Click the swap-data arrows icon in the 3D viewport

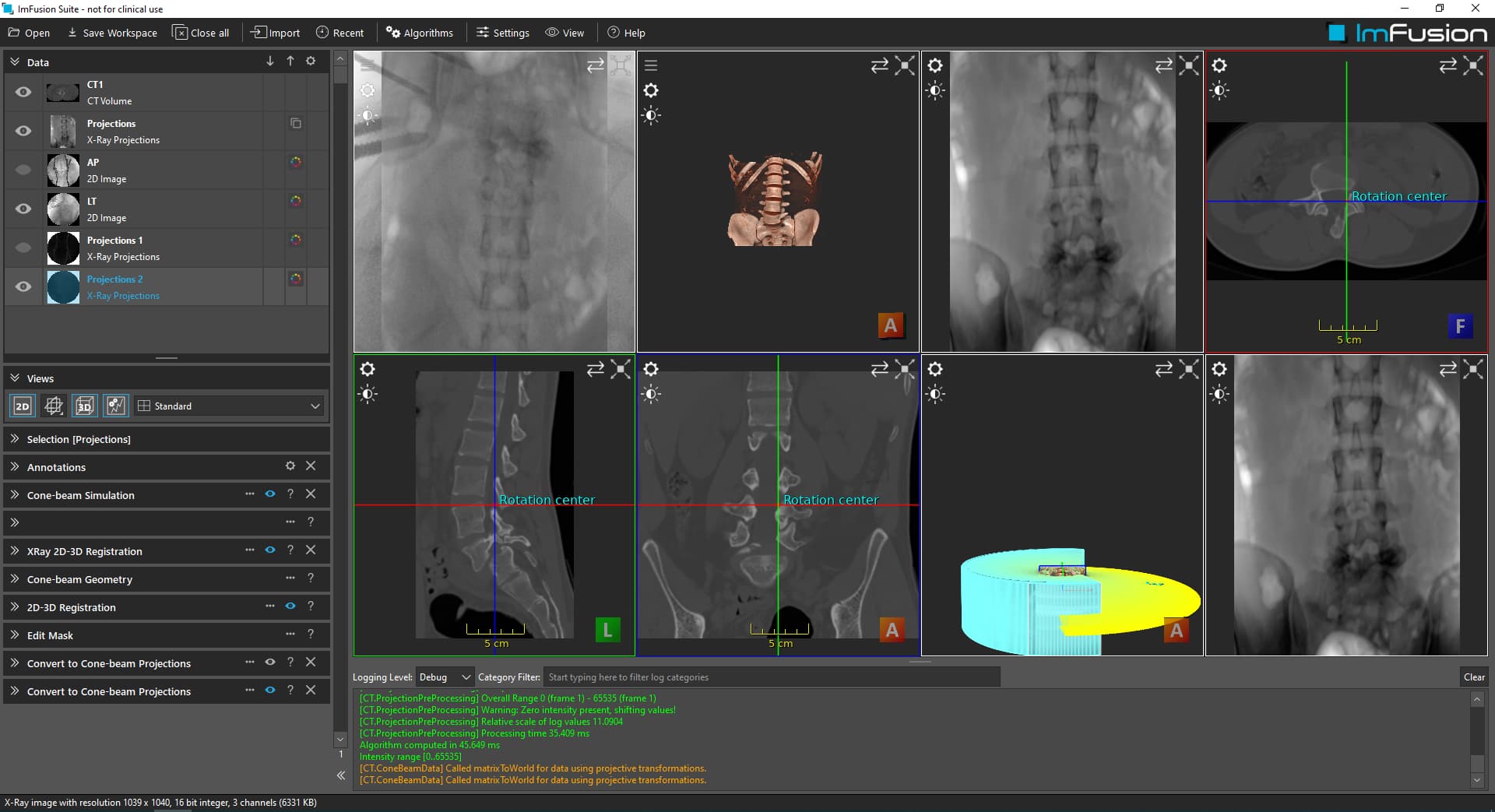point(879,66)
